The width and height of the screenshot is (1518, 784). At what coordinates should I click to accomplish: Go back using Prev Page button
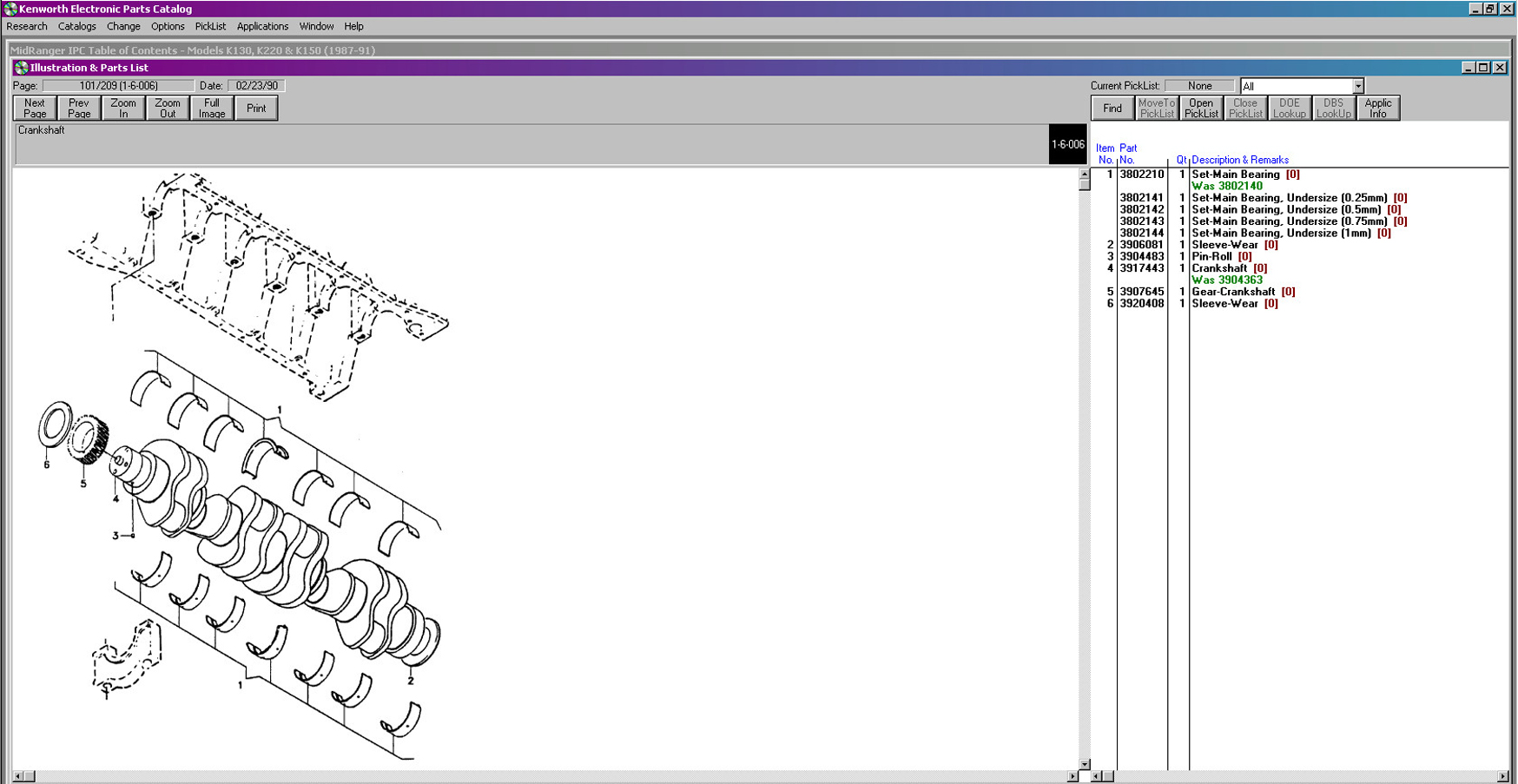79,109
